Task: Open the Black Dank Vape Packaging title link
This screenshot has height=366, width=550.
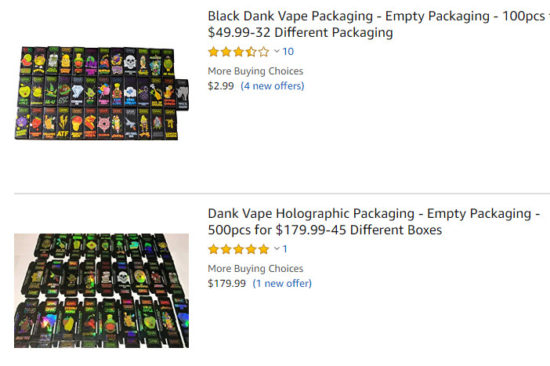Action: (379, 24)
